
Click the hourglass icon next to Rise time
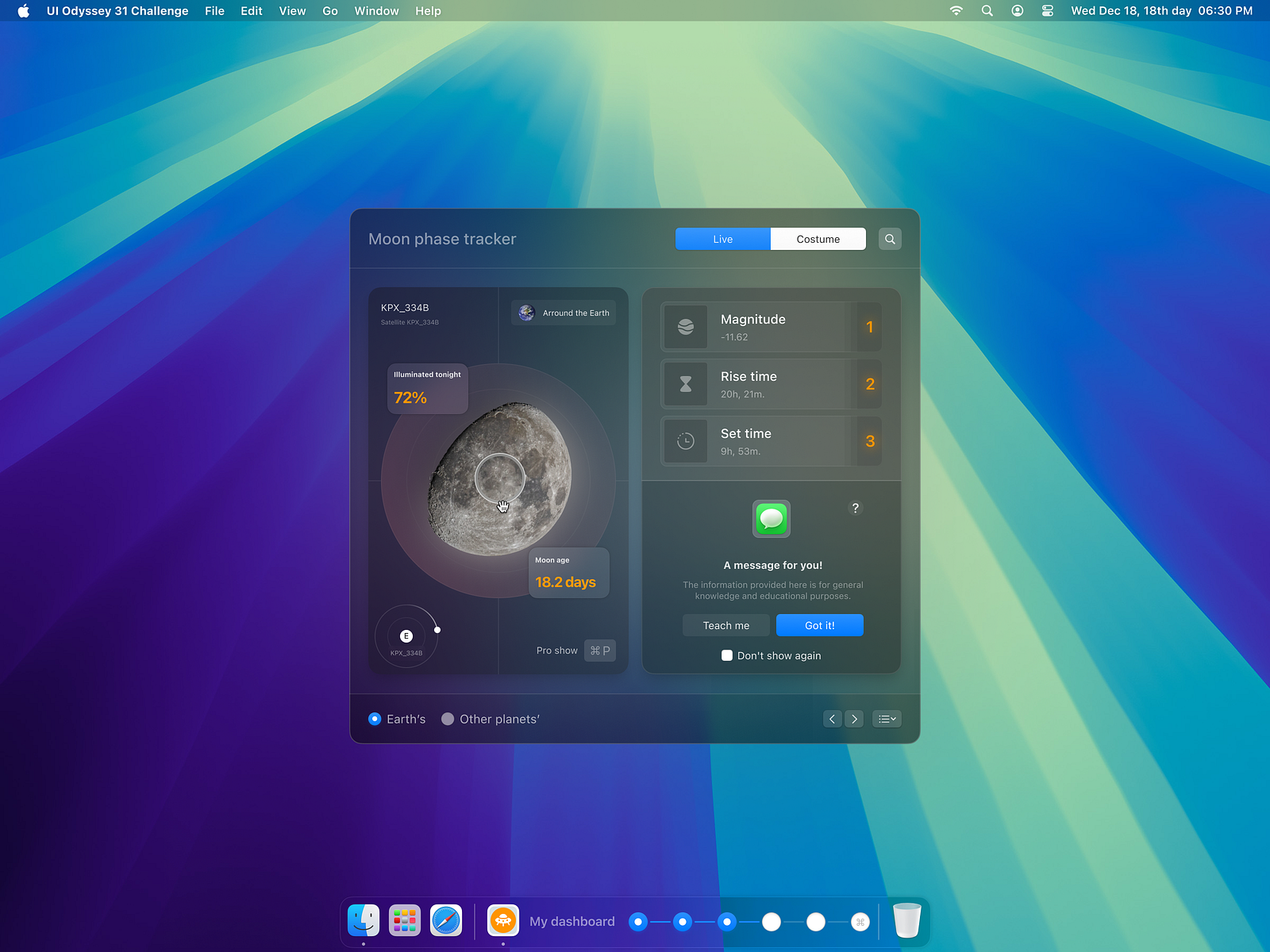coord(686,384)
